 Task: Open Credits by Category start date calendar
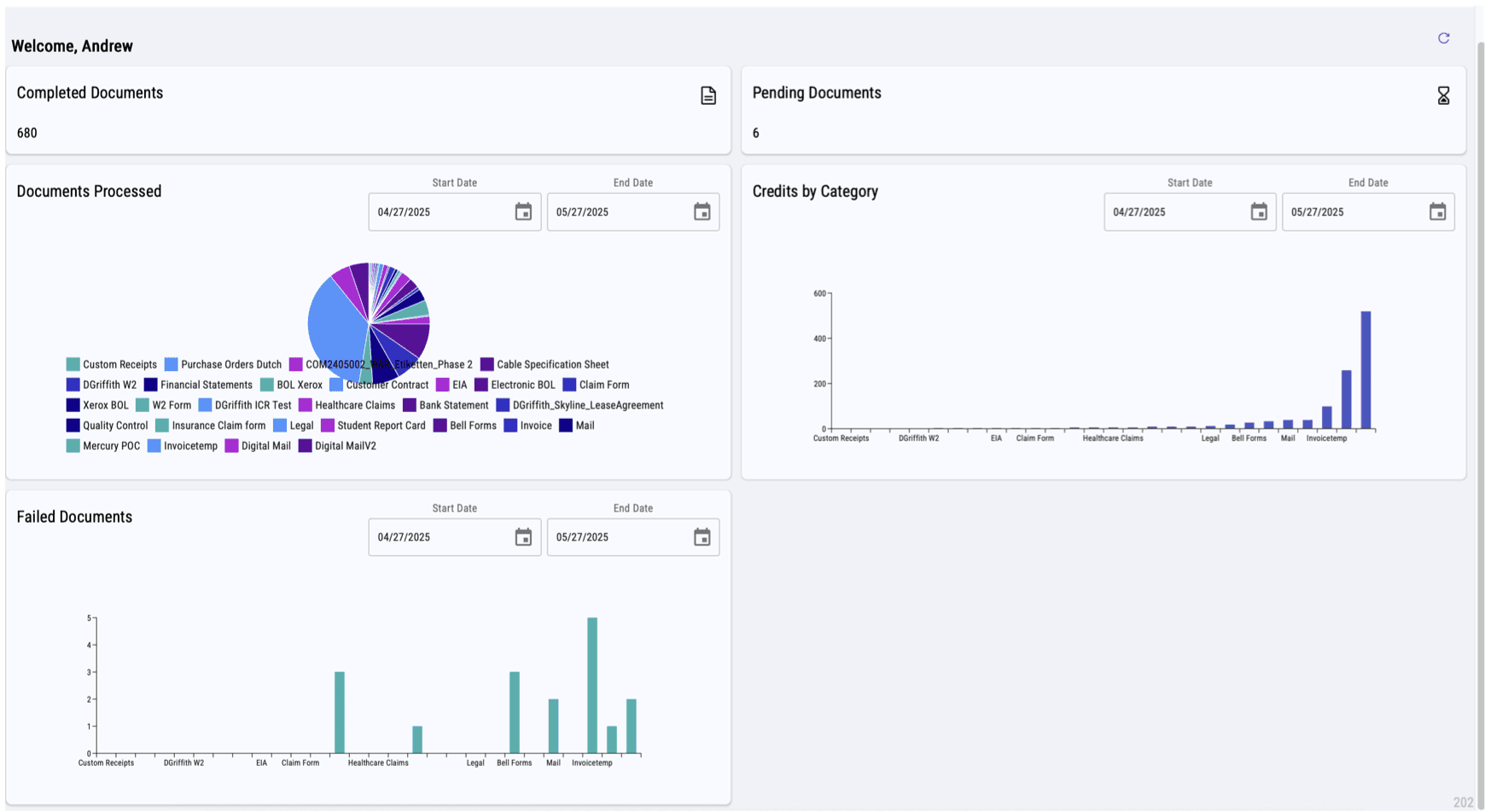(1259, 212)
